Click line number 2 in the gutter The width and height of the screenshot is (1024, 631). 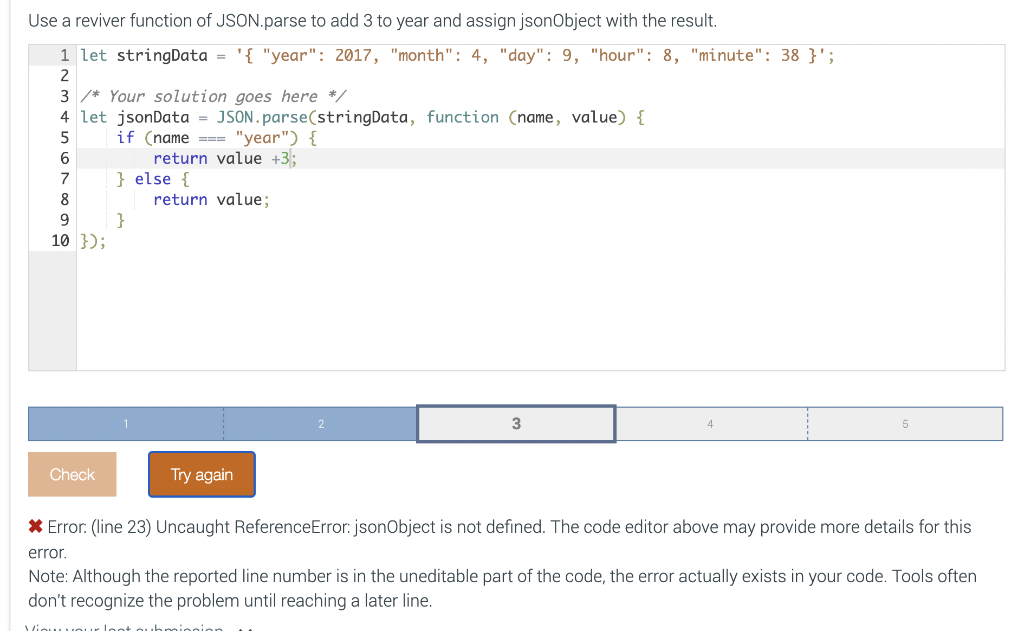[63, 75]
